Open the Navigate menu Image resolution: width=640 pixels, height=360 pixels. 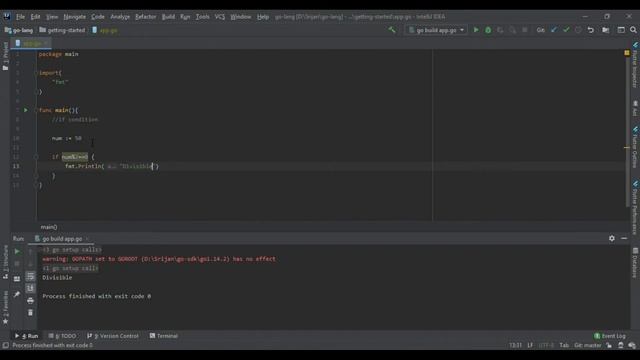pyautogui.click(x=75, y=17)
